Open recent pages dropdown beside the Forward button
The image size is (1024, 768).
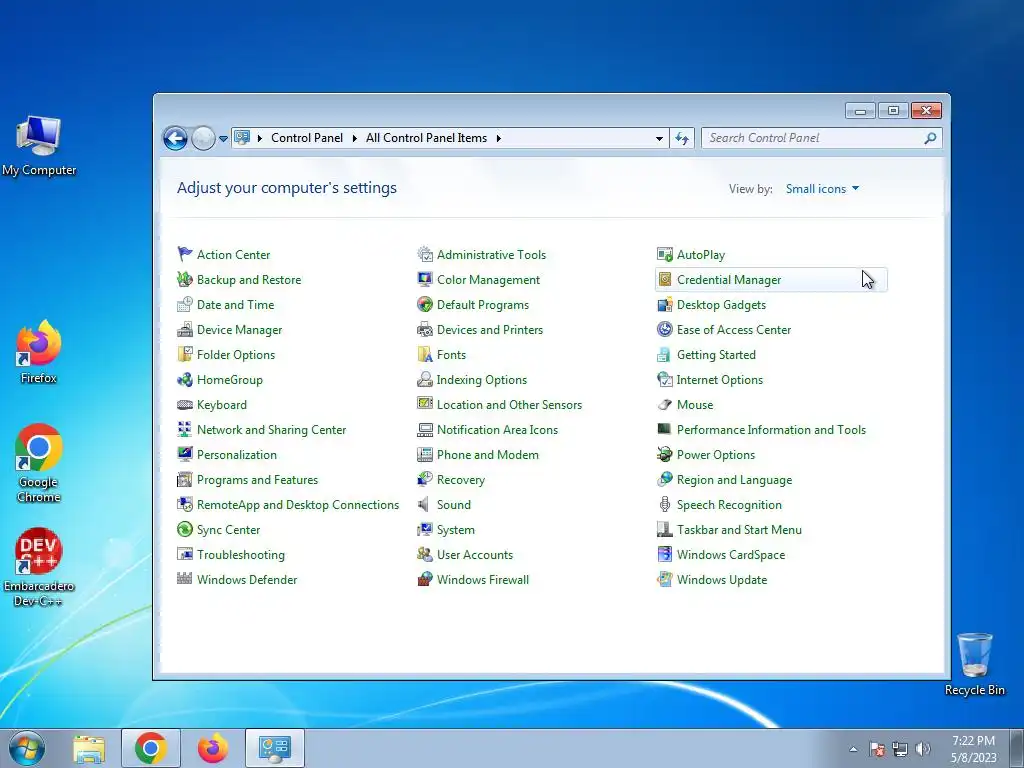(x=223, y=138)
